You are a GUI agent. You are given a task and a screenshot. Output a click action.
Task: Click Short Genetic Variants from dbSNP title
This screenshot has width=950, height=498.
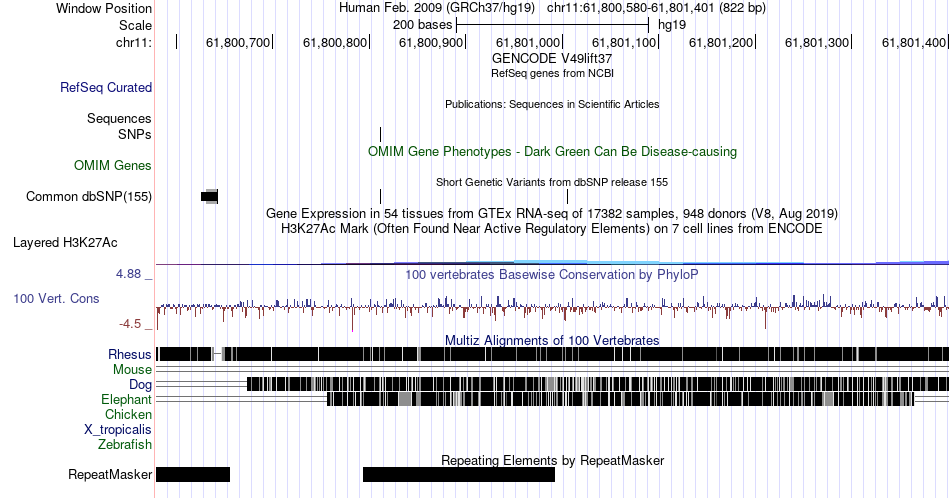(x=552, y=182)
